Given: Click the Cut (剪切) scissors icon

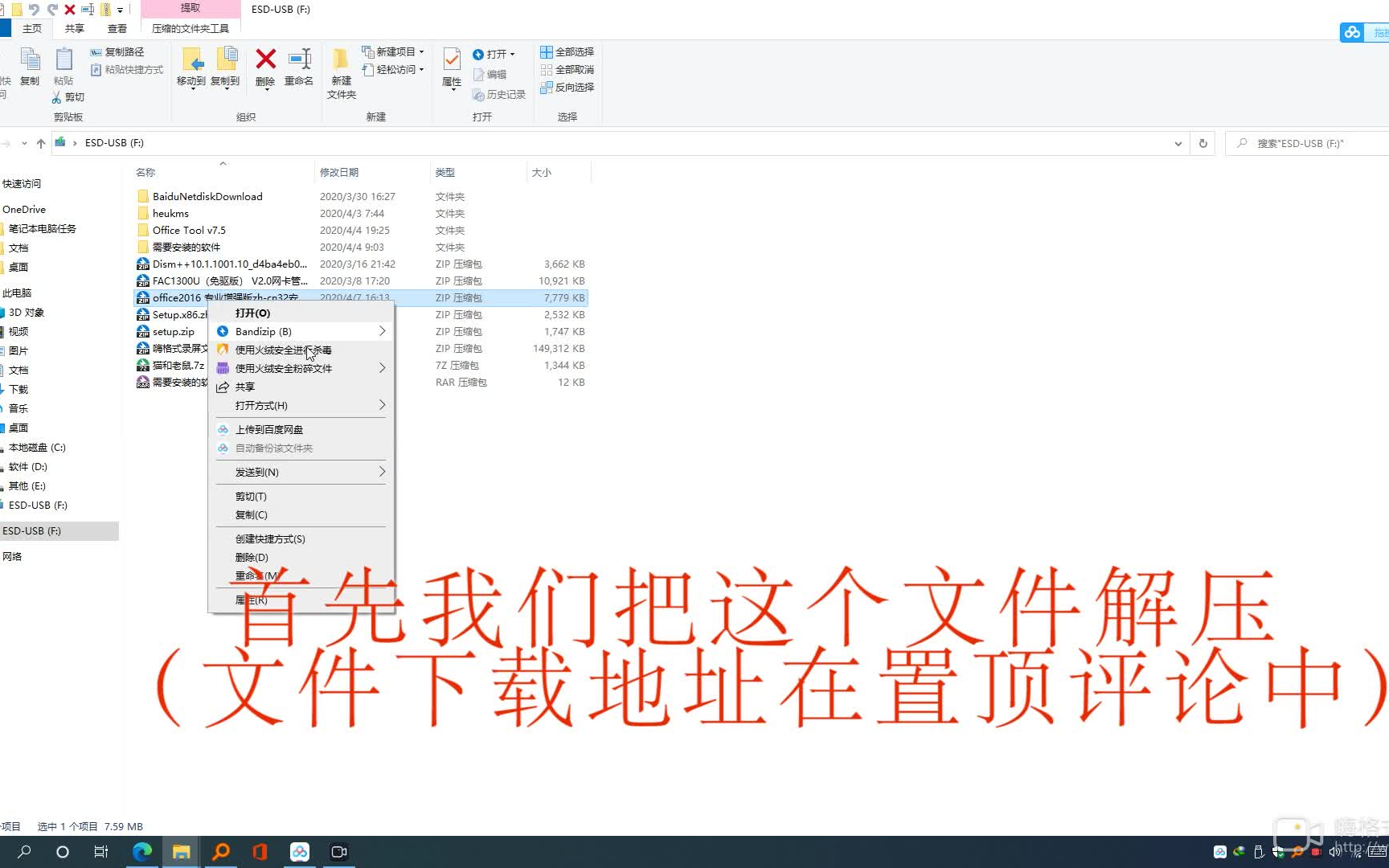Looking at the screenshot, I should point(56,97).
